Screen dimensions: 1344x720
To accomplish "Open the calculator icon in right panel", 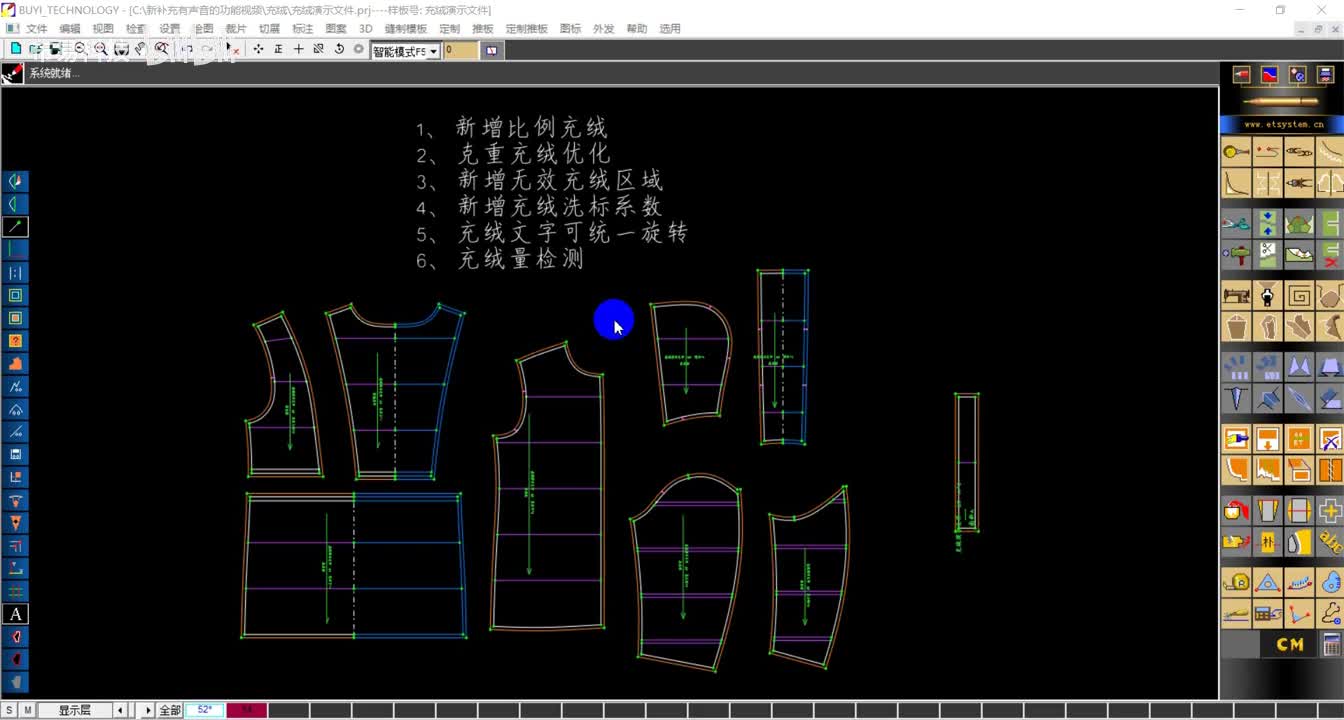I will click(x=1330, y=644).
